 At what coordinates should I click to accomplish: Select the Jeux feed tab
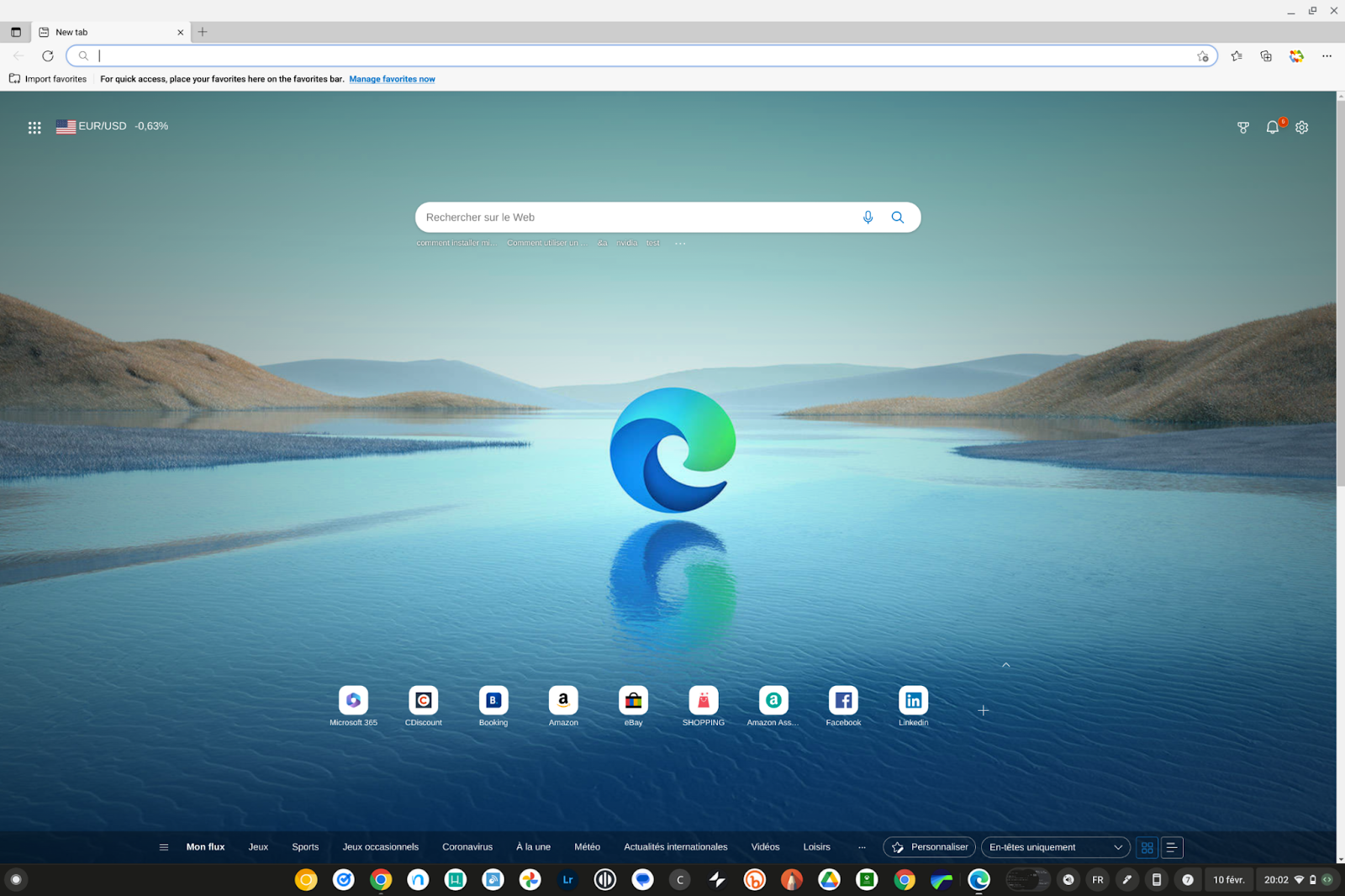[x=258, y=847]
